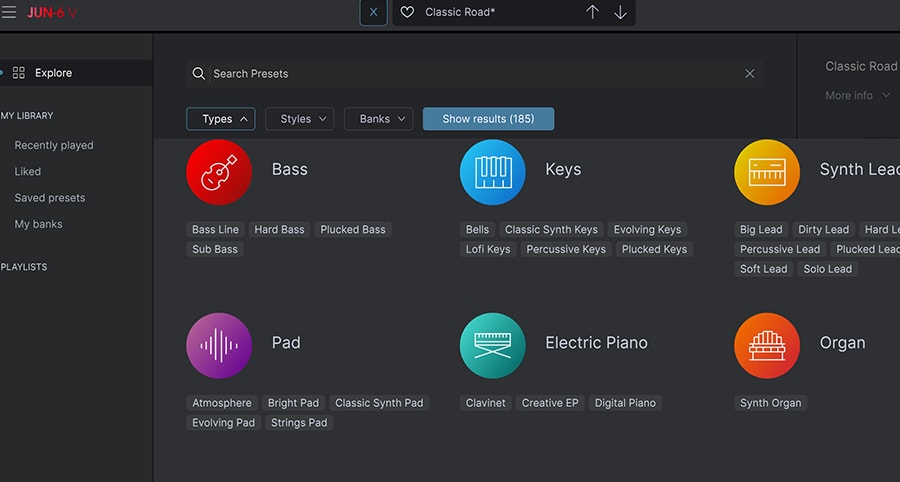This screenshot has width=900, height=482.
Task: Collapse the Types dropdown
Action: [x=220, y=119]
